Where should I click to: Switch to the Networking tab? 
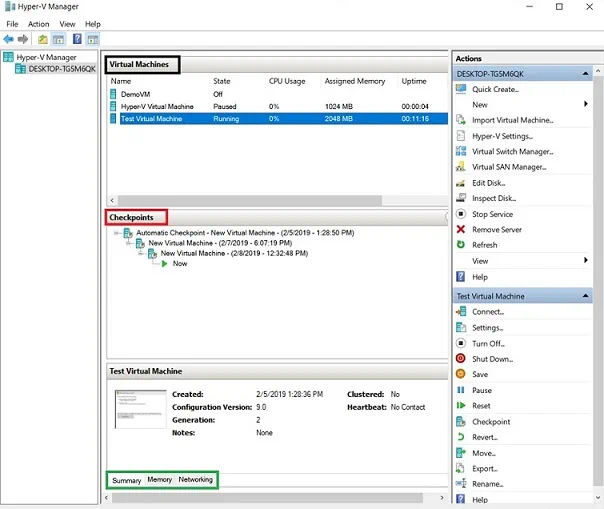[x=195, y=480]
